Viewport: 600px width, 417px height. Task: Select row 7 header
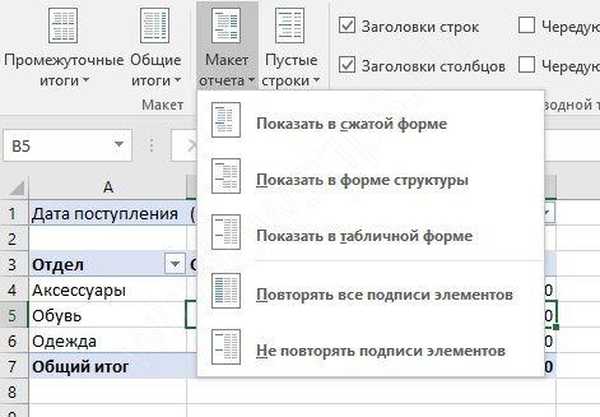click(x=13, y=366)
